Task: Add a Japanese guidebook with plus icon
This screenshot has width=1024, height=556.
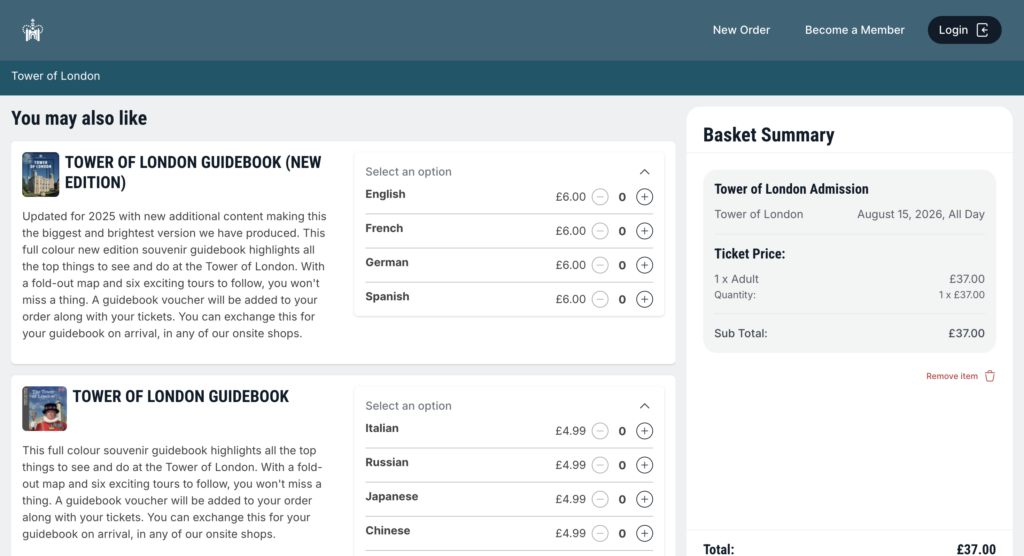Action: 644,499
